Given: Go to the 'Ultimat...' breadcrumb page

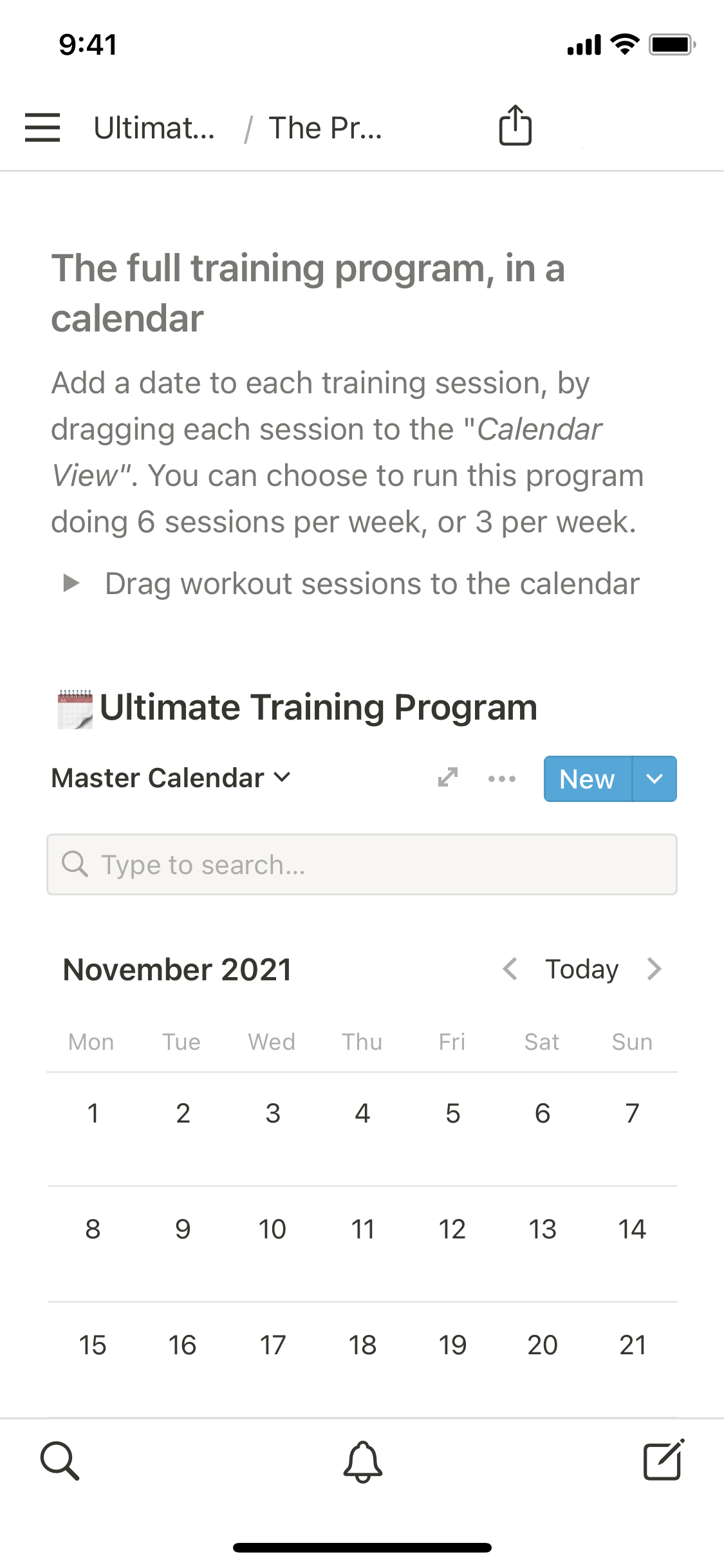Looking at the screenshot, I should 154,128.
